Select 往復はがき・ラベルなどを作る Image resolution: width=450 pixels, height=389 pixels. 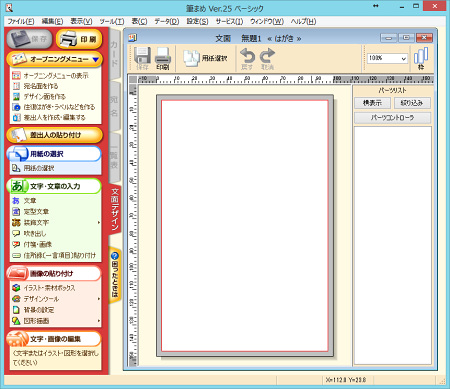54,107
